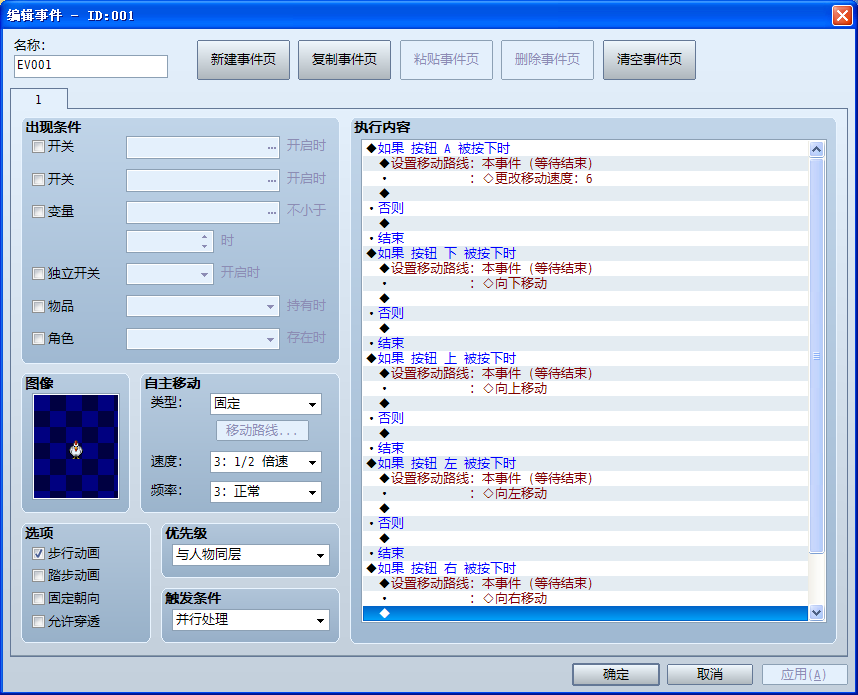Cancel the dialog with 取消
The height and width of the screenshot is (695, 858).
pyautogui.click(x=710, y=674)
